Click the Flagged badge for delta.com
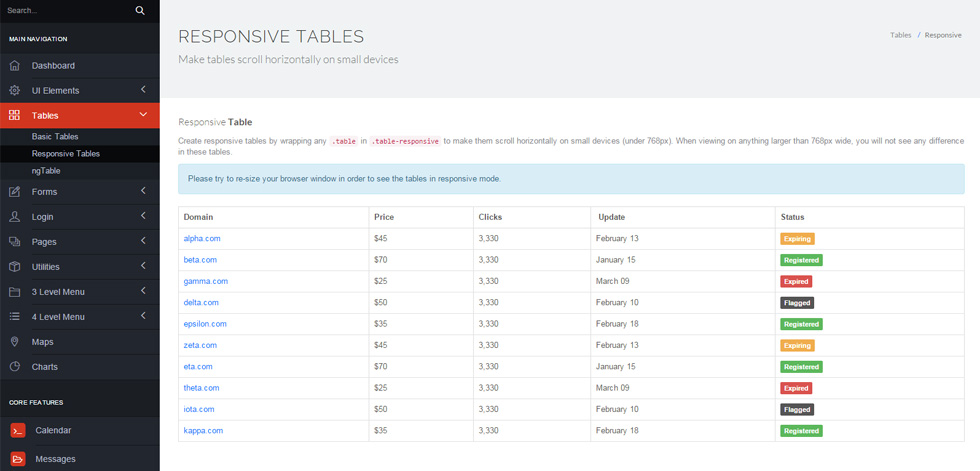The width and height of the screenshot is (980, 471). pos(797,302)
